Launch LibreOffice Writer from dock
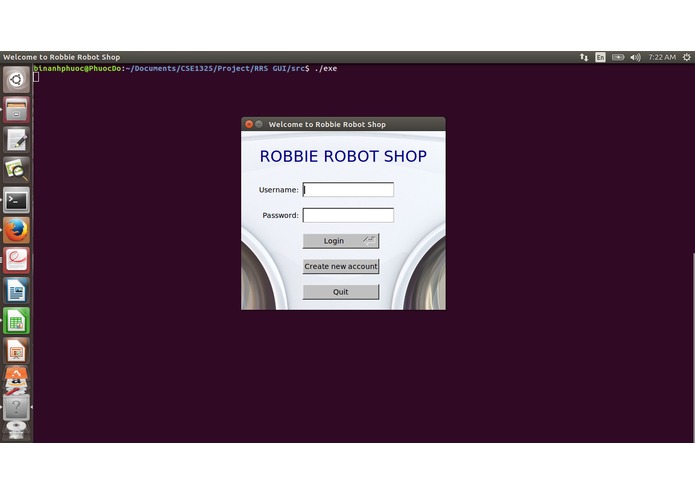Screen dimensions: 695x494 16,290
